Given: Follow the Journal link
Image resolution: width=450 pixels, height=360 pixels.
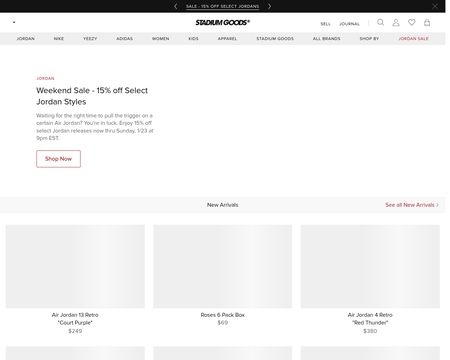Looking at the screenshot, I should (x=349, y=24).
